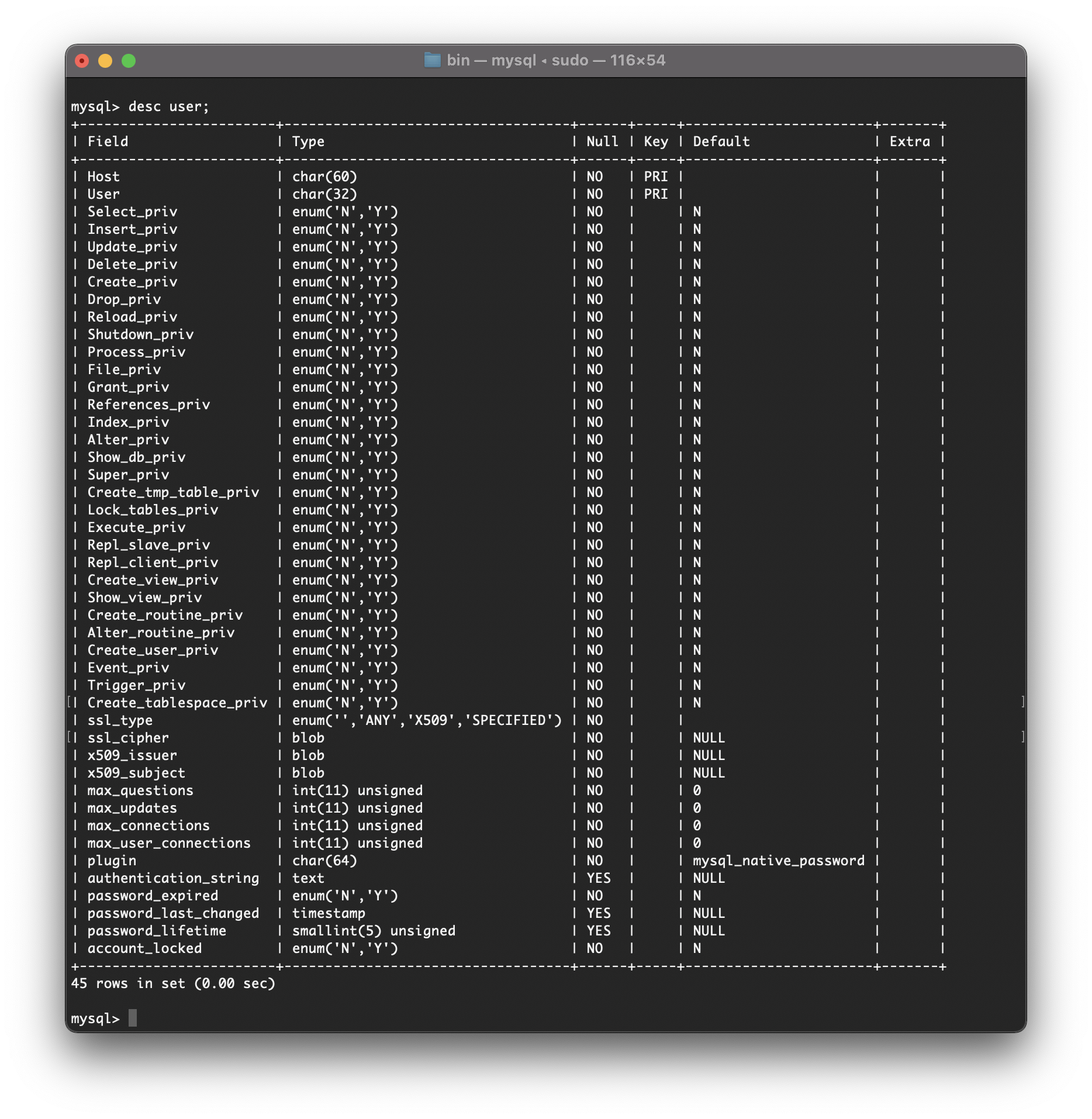Click the "mysql_native_password" default value
This screenshot has width=1092, height=1119.
point(779,861)
